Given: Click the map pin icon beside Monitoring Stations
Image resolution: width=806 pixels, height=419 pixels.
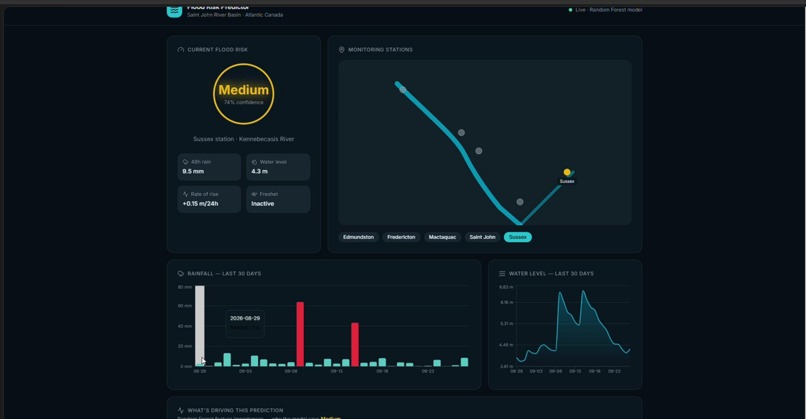Looking at the screenshot, I should pyautogui.click(x=341, y=50).
